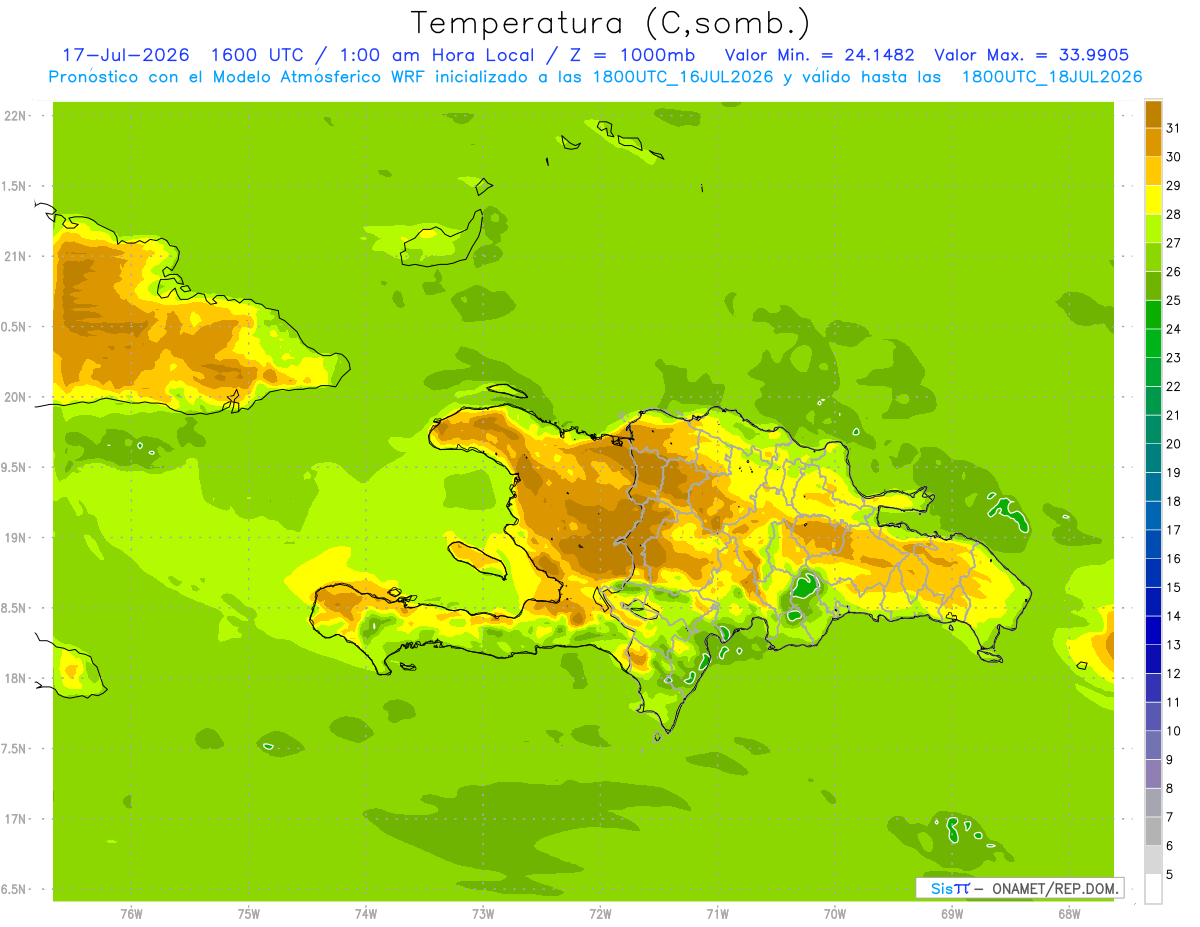Click longitude axis label '73W'
Screen dimensions: 1200x927
click(483, 913)
